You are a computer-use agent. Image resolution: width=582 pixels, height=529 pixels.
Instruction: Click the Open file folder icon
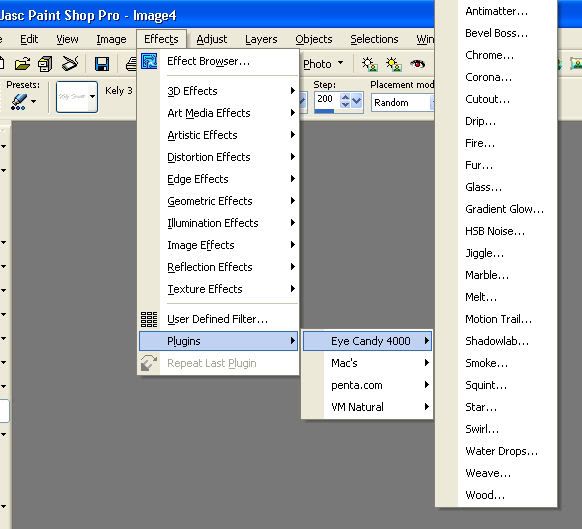pos(22,64)
